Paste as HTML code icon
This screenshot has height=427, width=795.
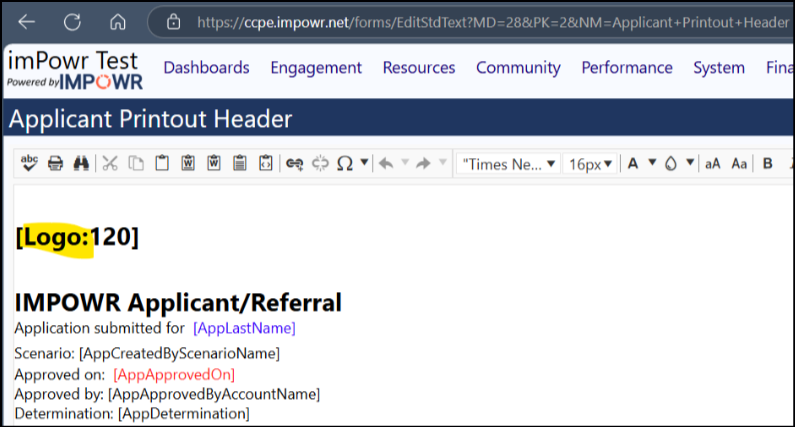click(266, 163)
